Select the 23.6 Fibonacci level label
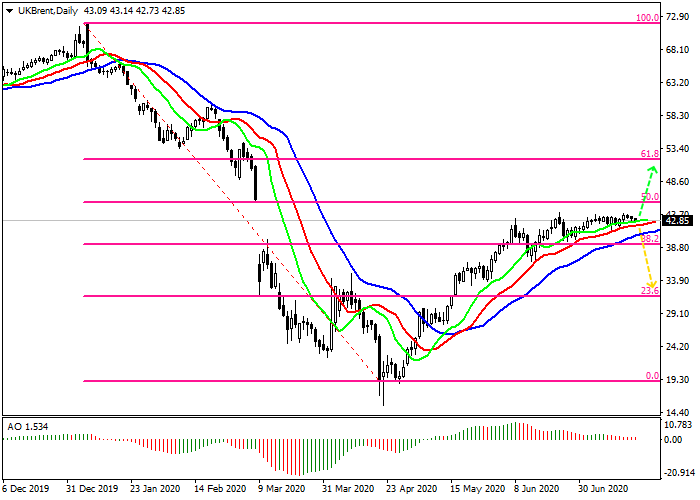 (649, 291)
